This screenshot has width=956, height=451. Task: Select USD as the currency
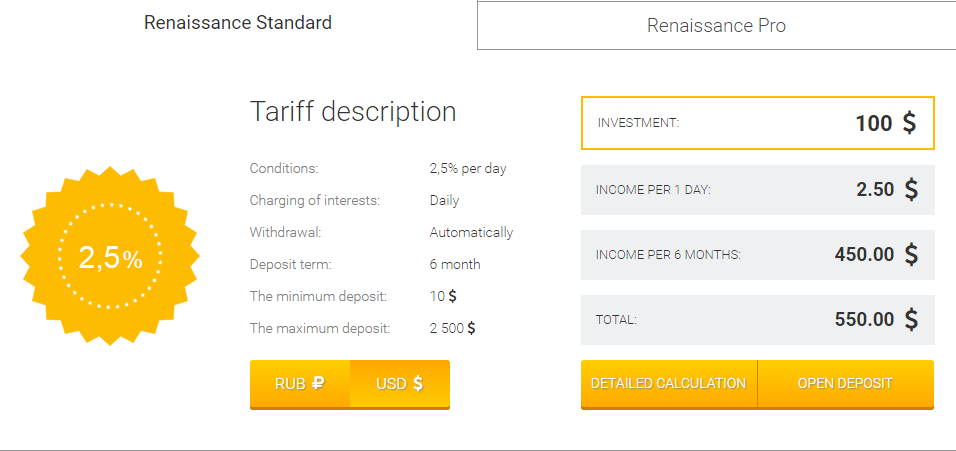coord(400,383)
